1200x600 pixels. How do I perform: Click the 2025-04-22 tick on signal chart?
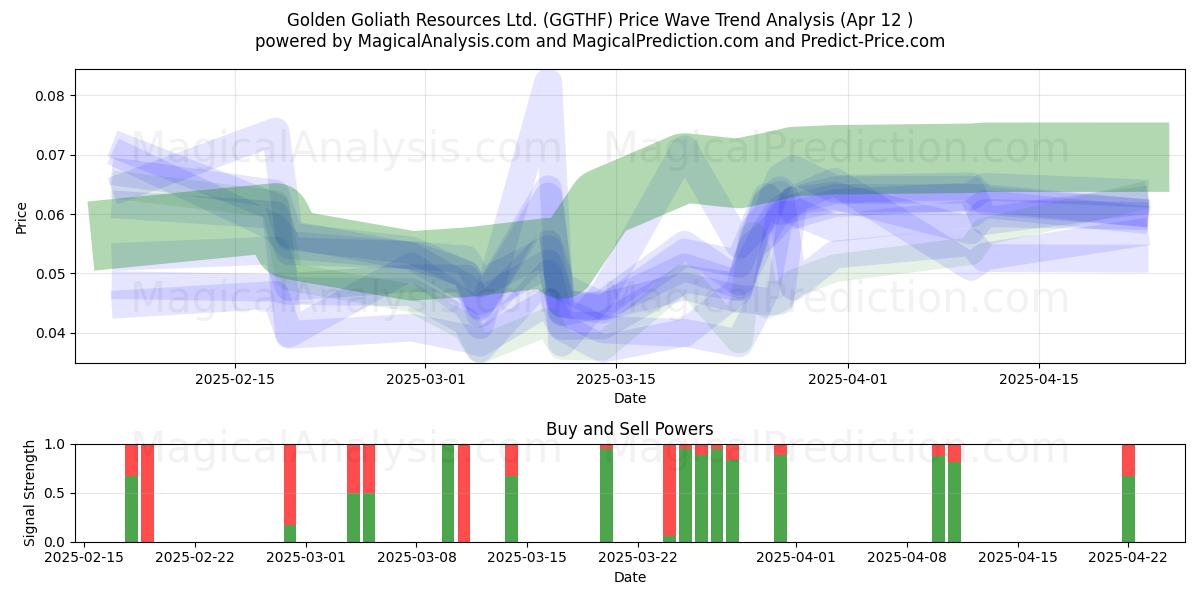click(1128, 558)
